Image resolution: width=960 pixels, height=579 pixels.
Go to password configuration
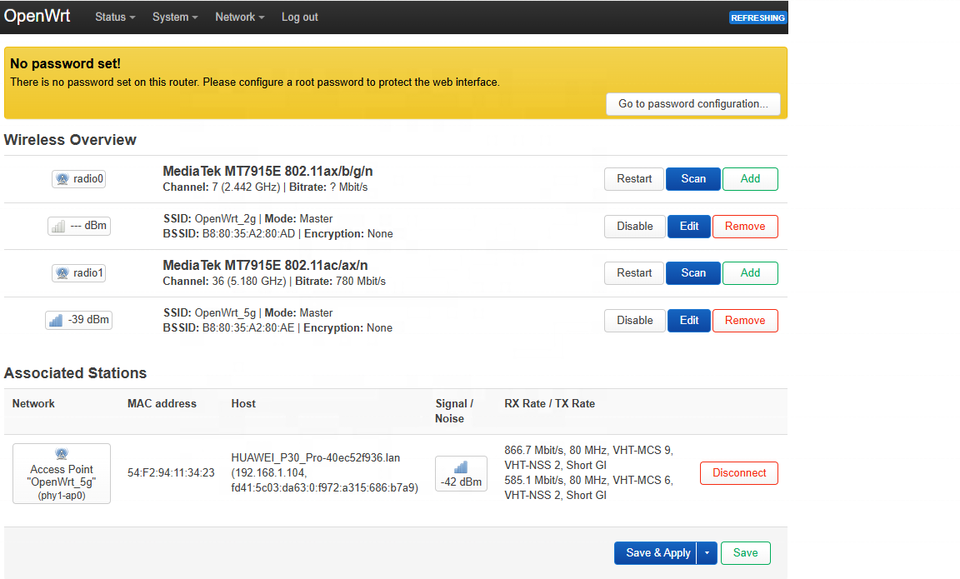[693, 104]
